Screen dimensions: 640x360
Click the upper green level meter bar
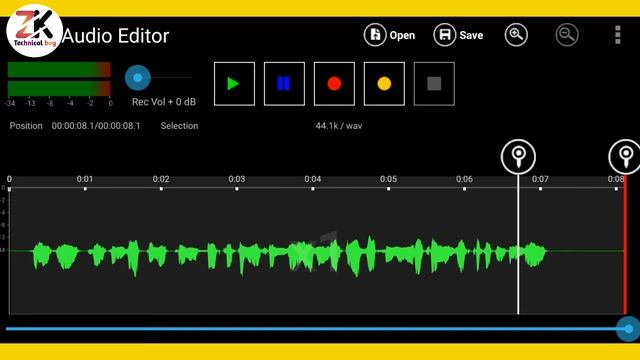click(59, 69)
